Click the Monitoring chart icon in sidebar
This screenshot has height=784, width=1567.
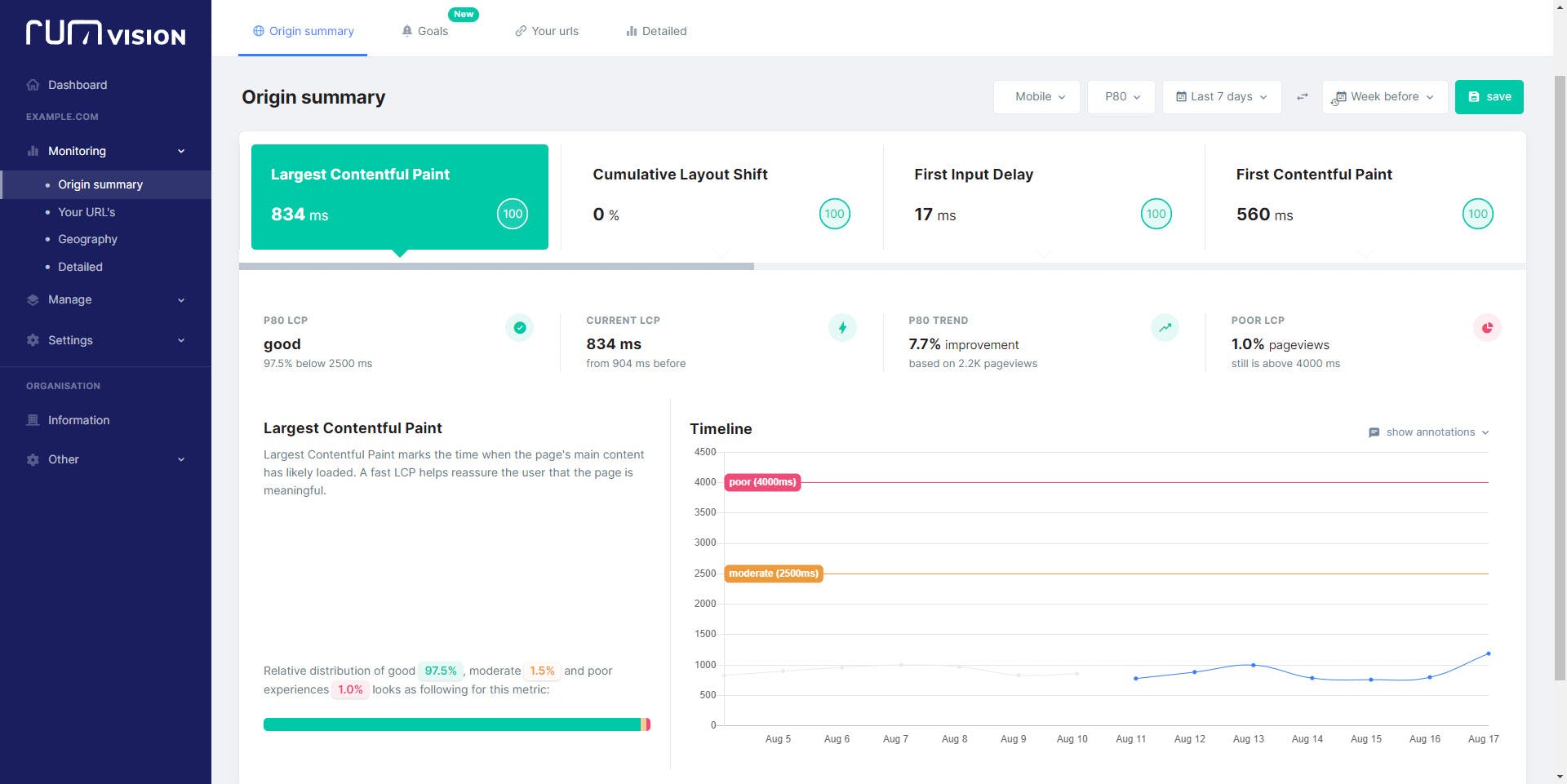coord(33,151)
